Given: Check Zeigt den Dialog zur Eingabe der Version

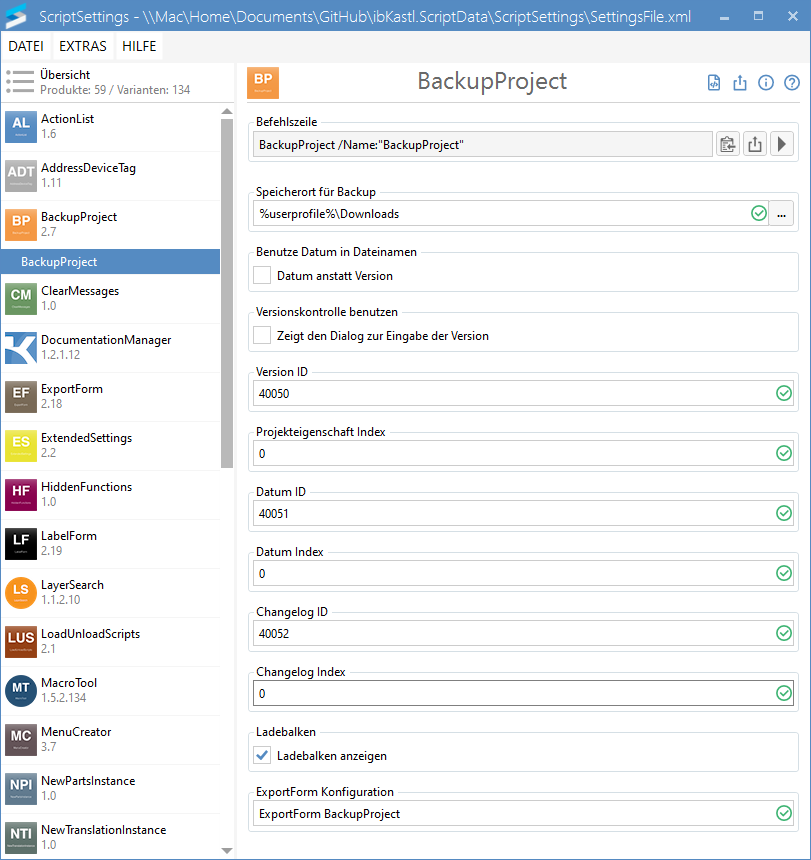Looking at the screenshot, I should (263, 336).
